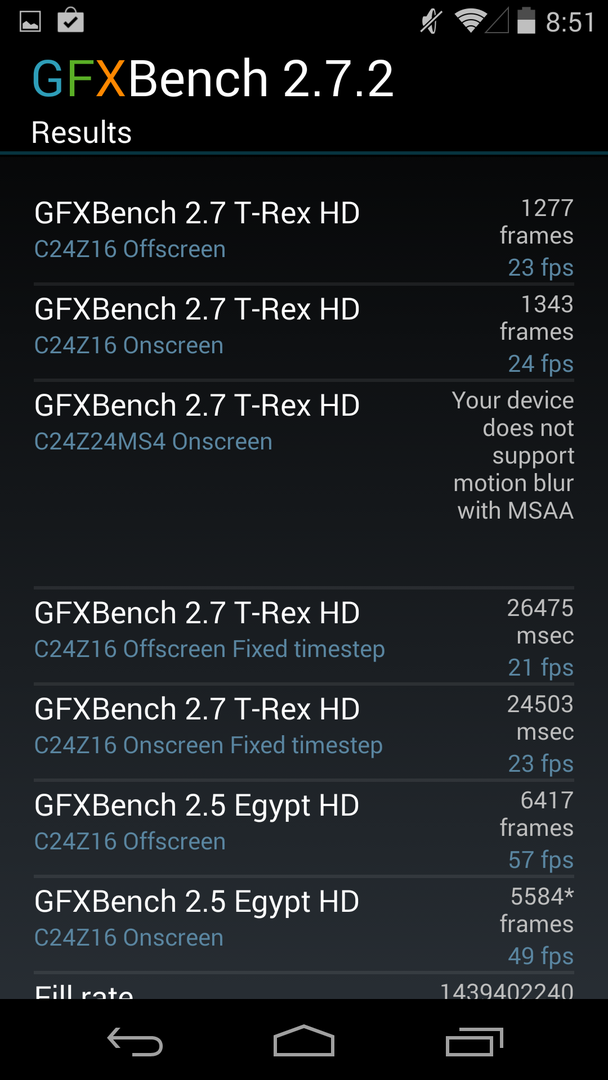Tap the picture notification icon in status bar
Screen dimensions: 608x1080
pyautogui.click(x=30, y=20)
